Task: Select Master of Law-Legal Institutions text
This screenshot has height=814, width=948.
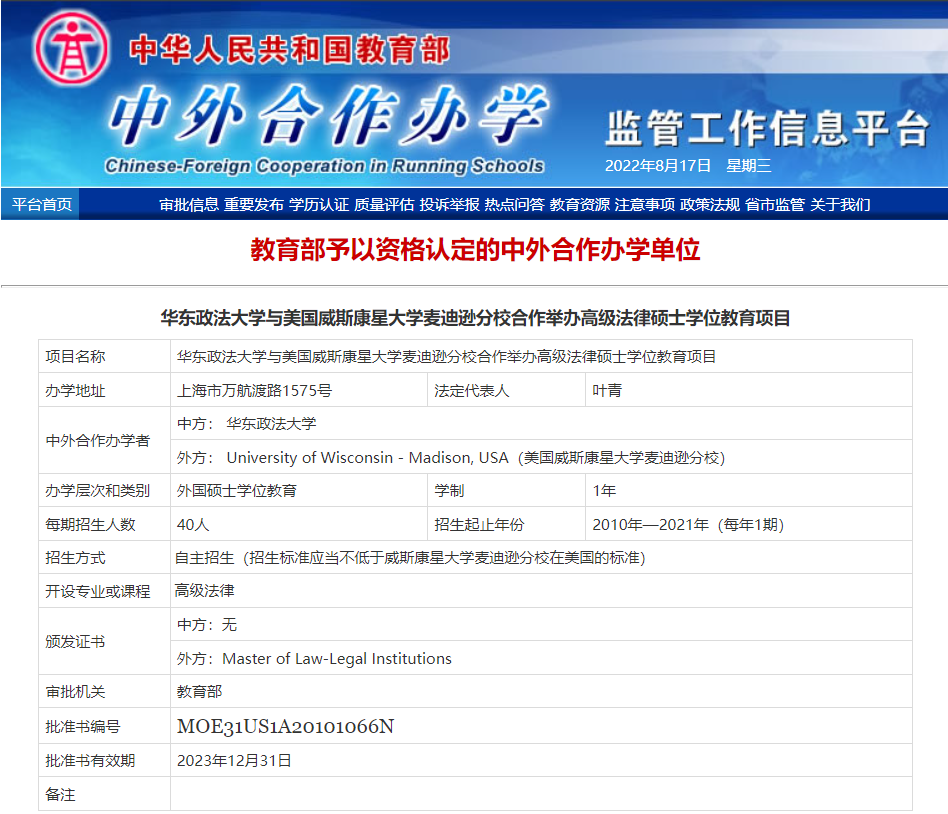Action: tap(337, 659)
